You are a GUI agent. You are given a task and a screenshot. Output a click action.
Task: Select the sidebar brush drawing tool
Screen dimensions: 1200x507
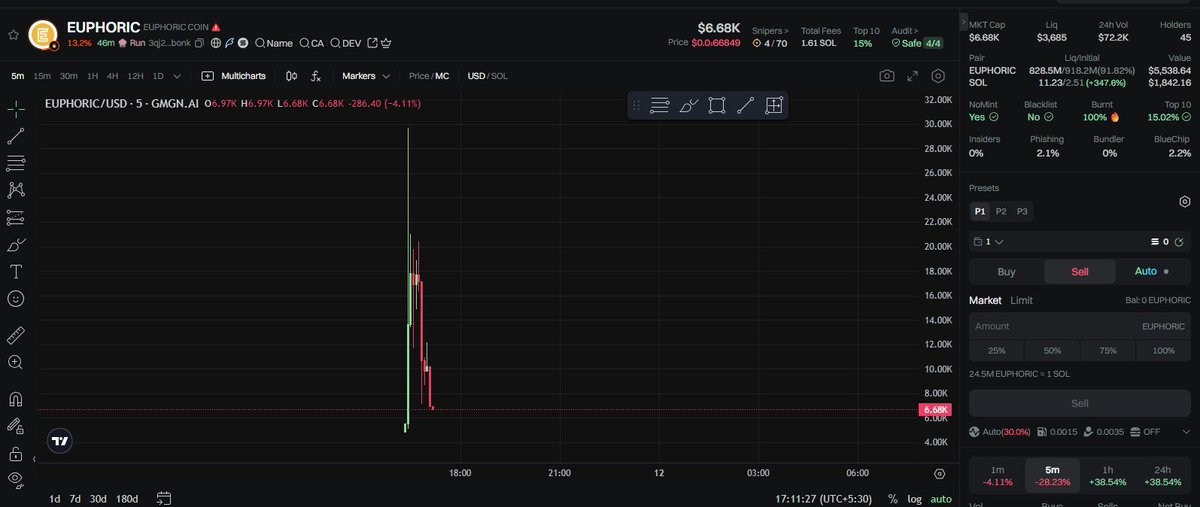click(16, 245)
